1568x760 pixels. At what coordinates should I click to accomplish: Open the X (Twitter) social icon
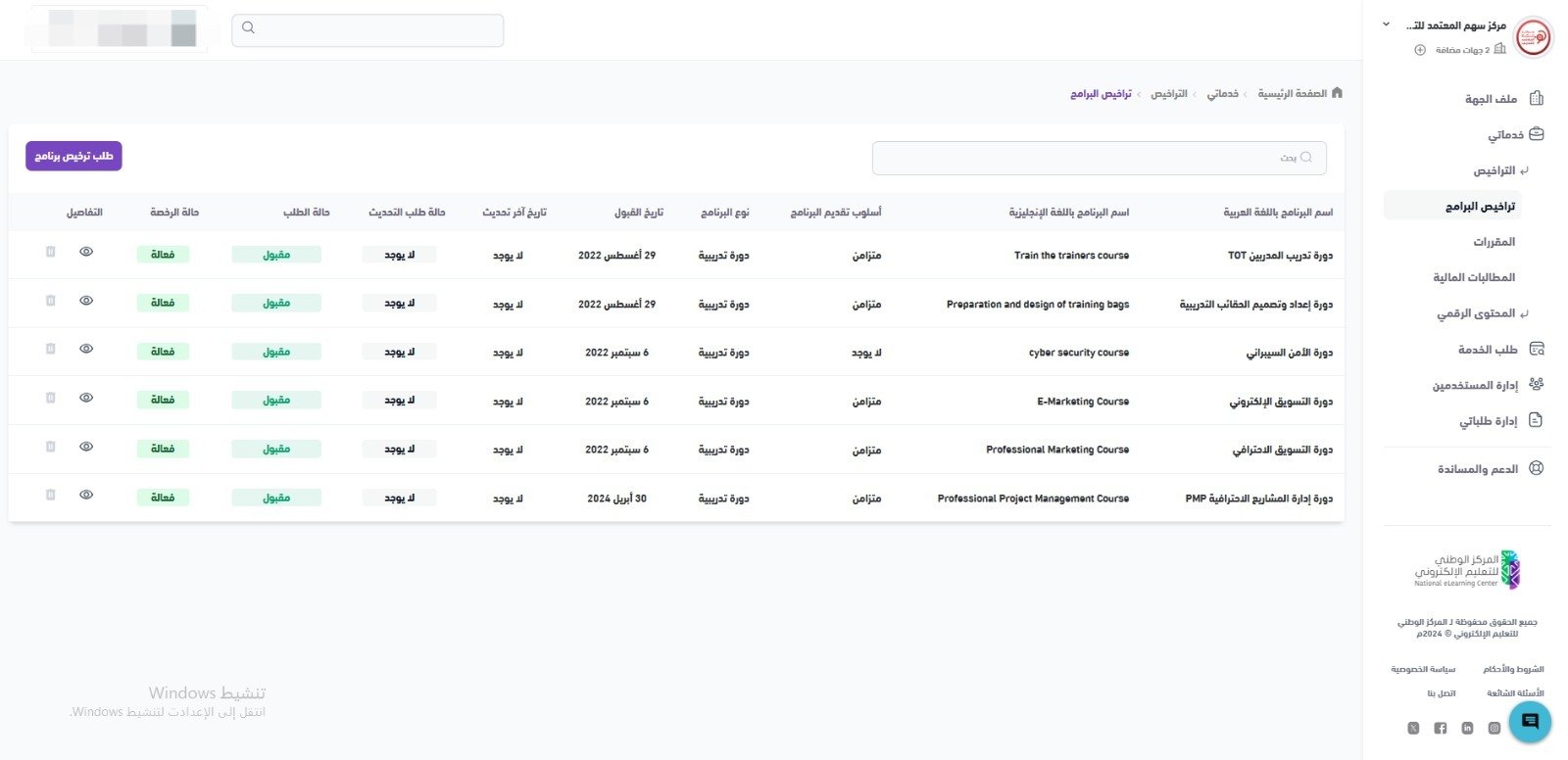1413,728
